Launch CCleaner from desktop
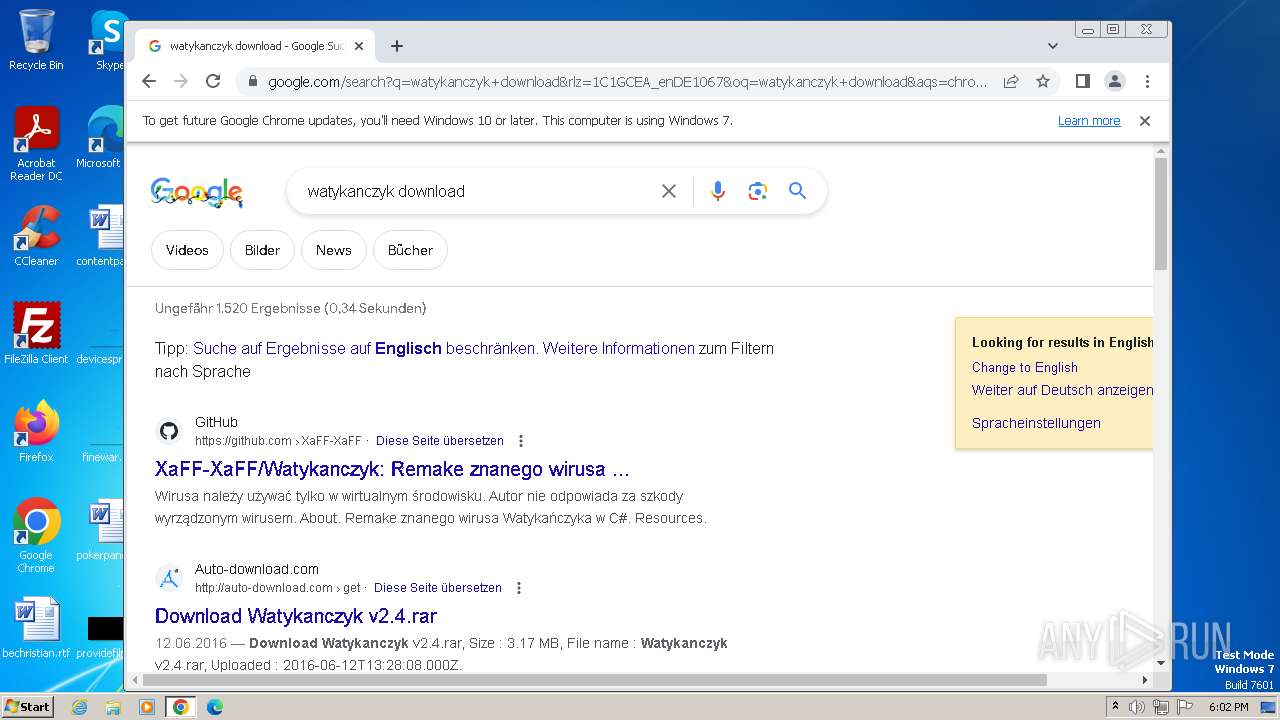Image resolution: width=1280 pixels, height=720 pixels. [x=36, y=236]
